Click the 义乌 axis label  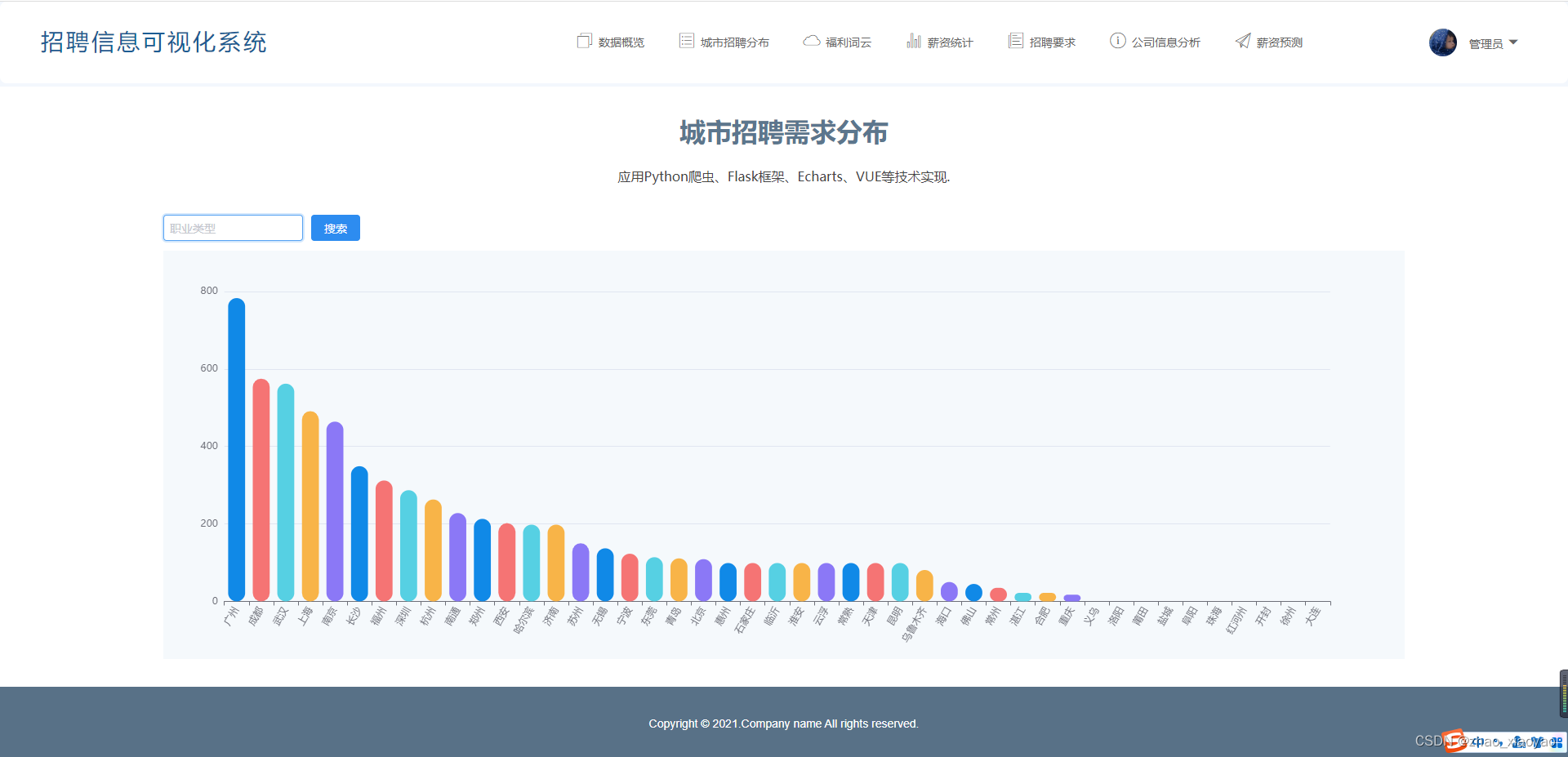pyautogui.click(x=1091, y=617)
